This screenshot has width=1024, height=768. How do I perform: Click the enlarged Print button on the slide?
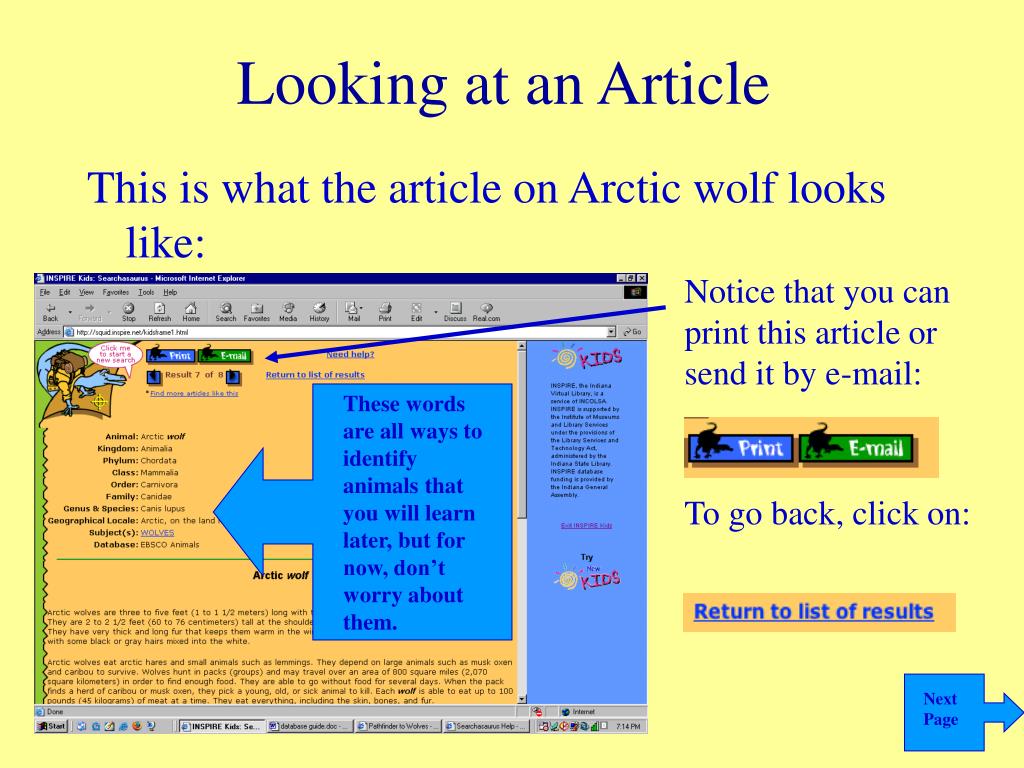741,447
